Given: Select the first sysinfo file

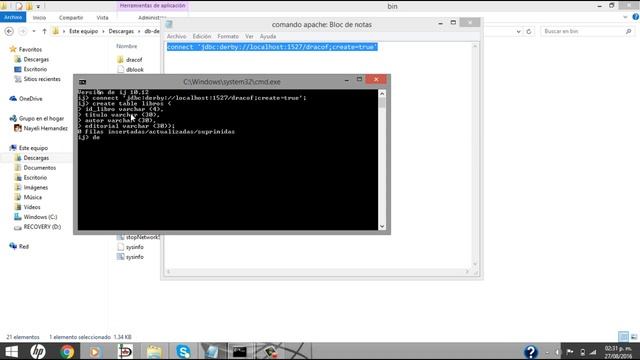Looking at the screenshot, I should [135, 247].
